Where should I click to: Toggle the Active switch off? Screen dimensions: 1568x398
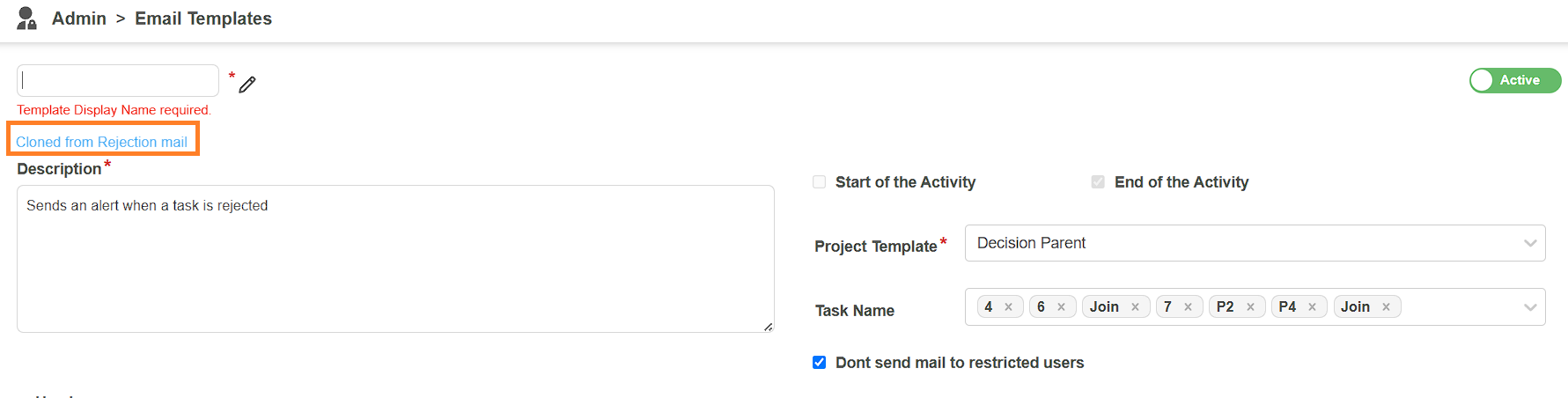(x=1514, y=80)
